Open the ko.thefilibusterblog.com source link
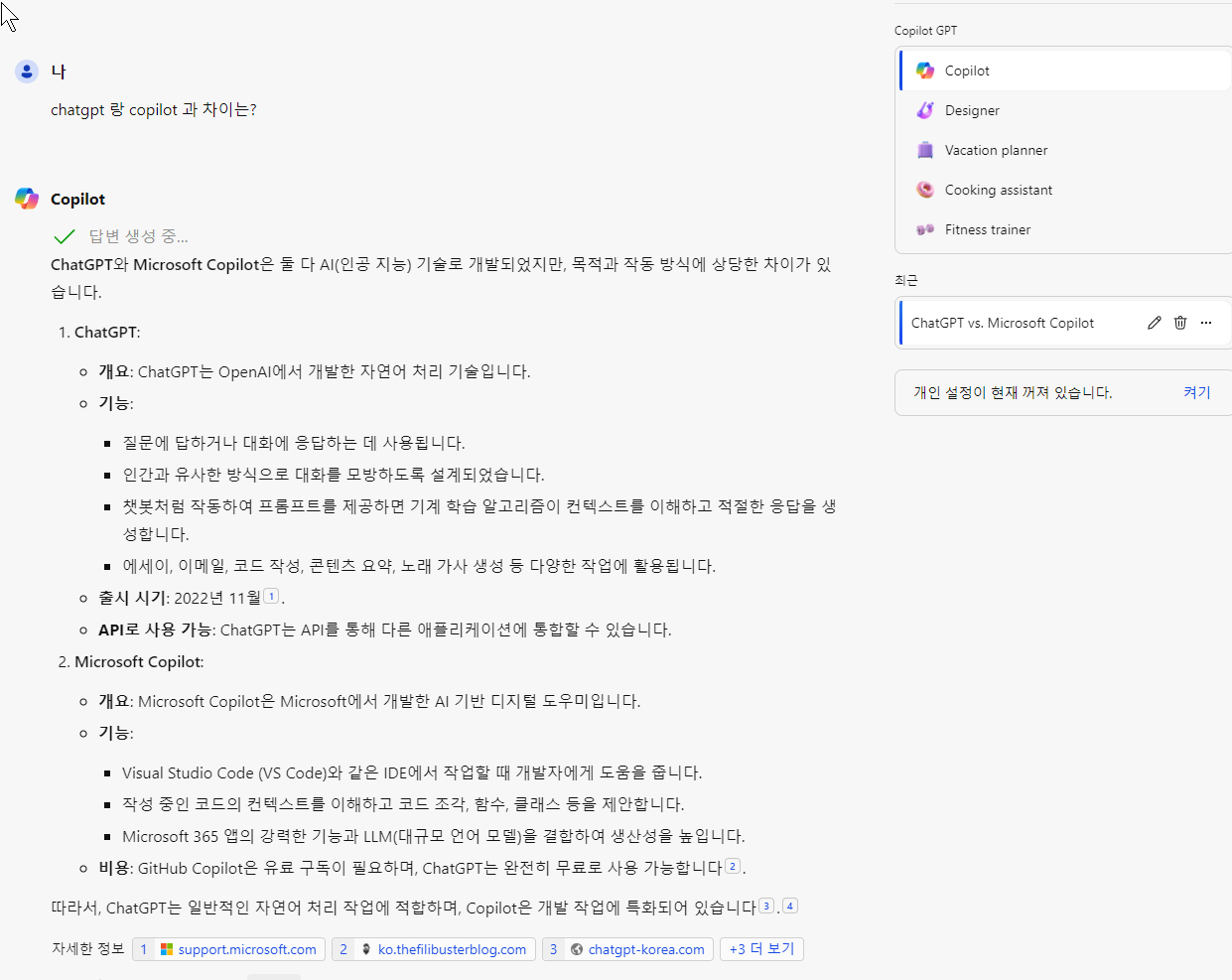 [434, 949]
